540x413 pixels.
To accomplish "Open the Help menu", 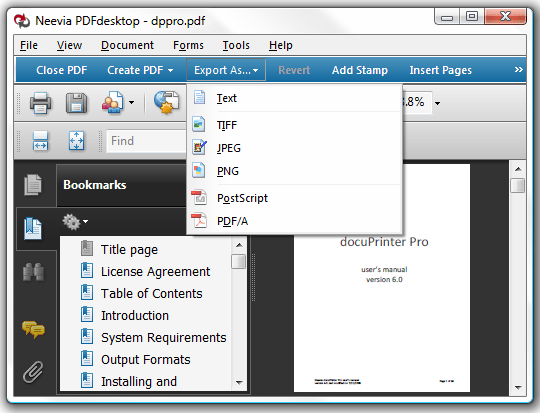I will tap(281, 45).
